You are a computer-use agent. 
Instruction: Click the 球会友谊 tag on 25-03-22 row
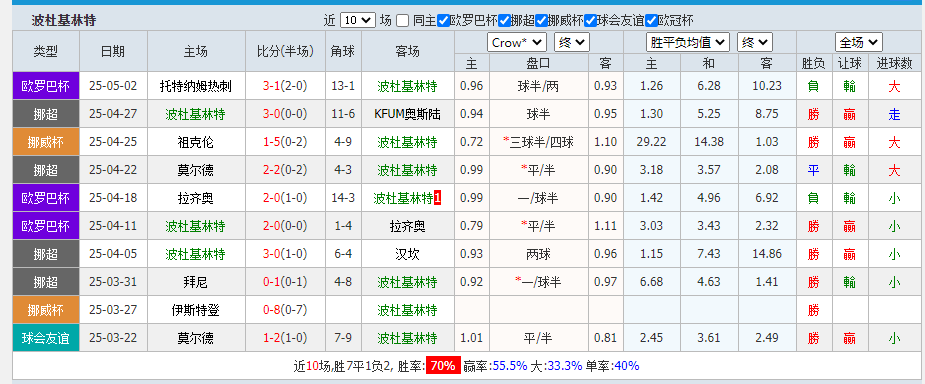46,338
